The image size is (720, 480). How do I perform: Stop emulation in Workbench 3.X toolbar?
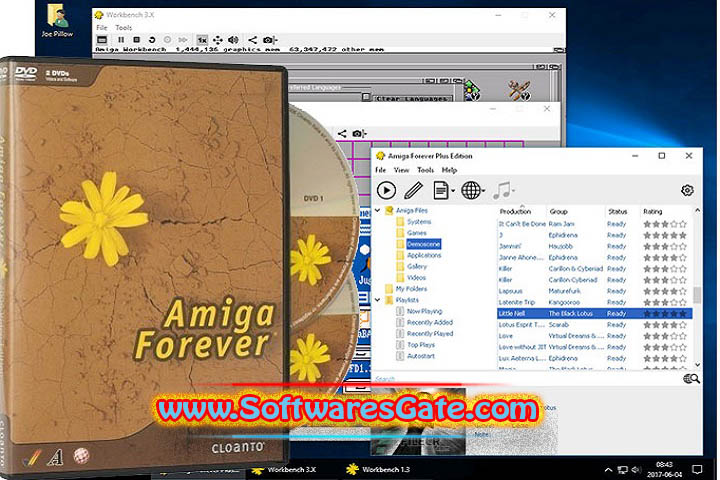(x=136, y=40)
